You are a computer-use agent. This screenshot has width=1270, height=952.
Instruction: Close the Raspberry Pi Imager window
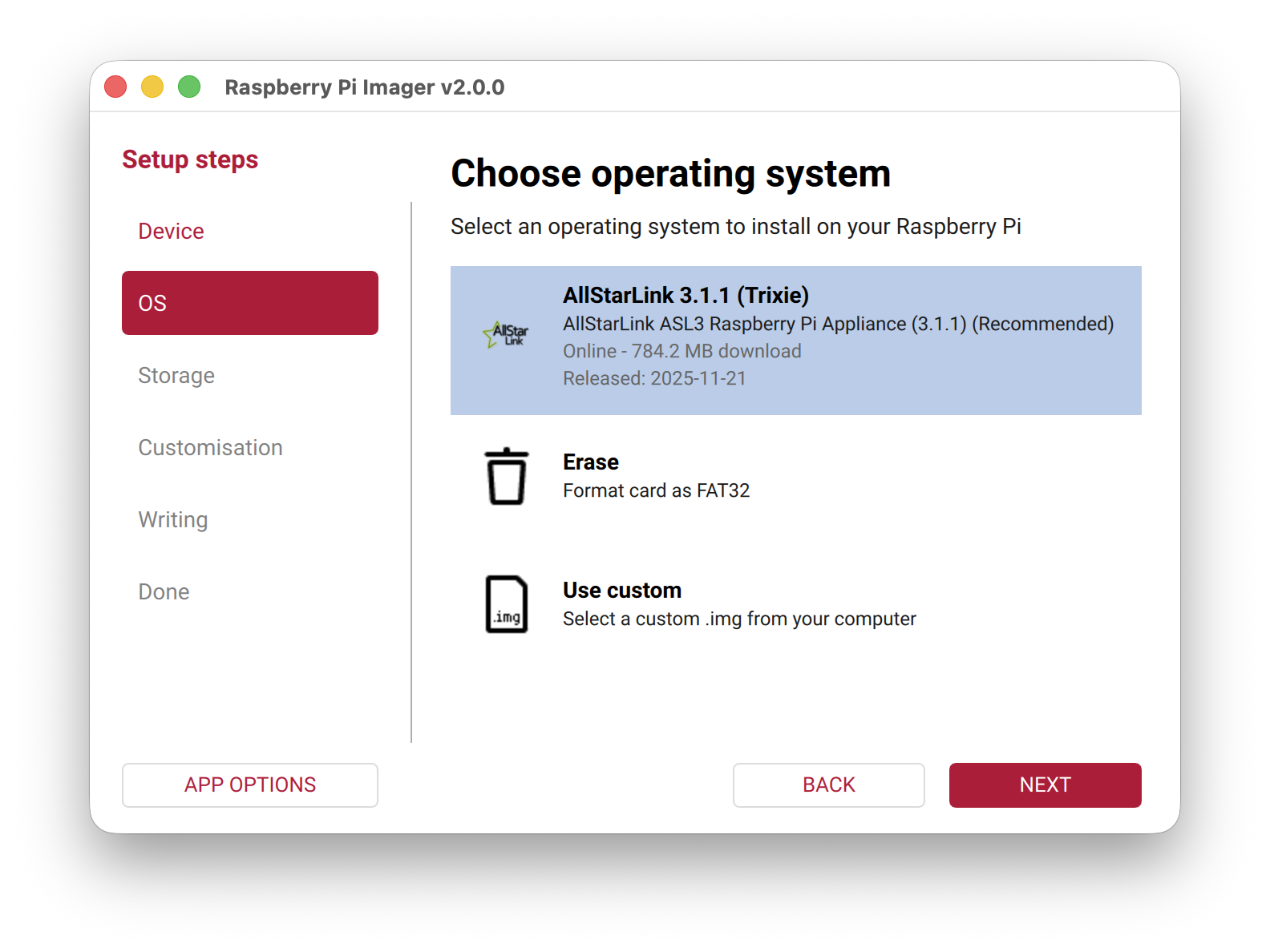[116, 87]
